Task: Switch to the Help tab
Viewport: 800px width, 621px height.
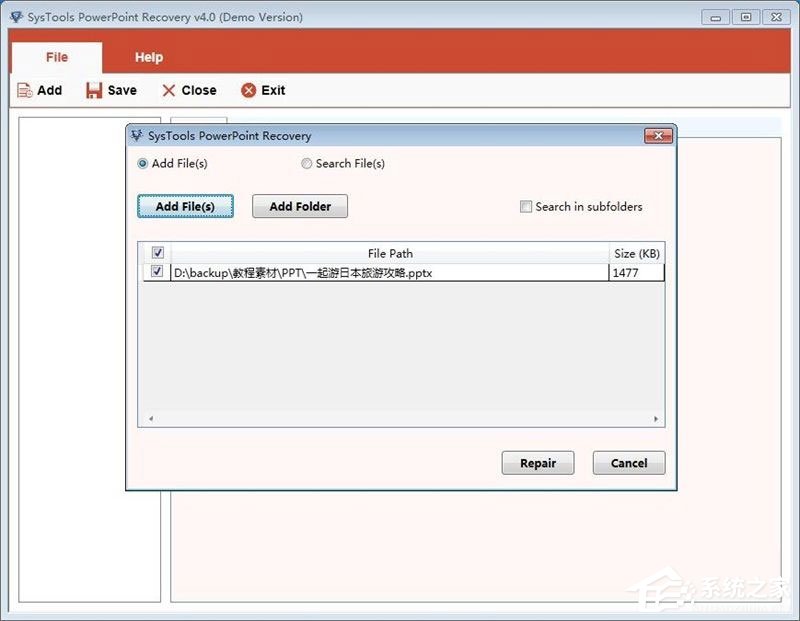Action: click(x=149, y=57)
